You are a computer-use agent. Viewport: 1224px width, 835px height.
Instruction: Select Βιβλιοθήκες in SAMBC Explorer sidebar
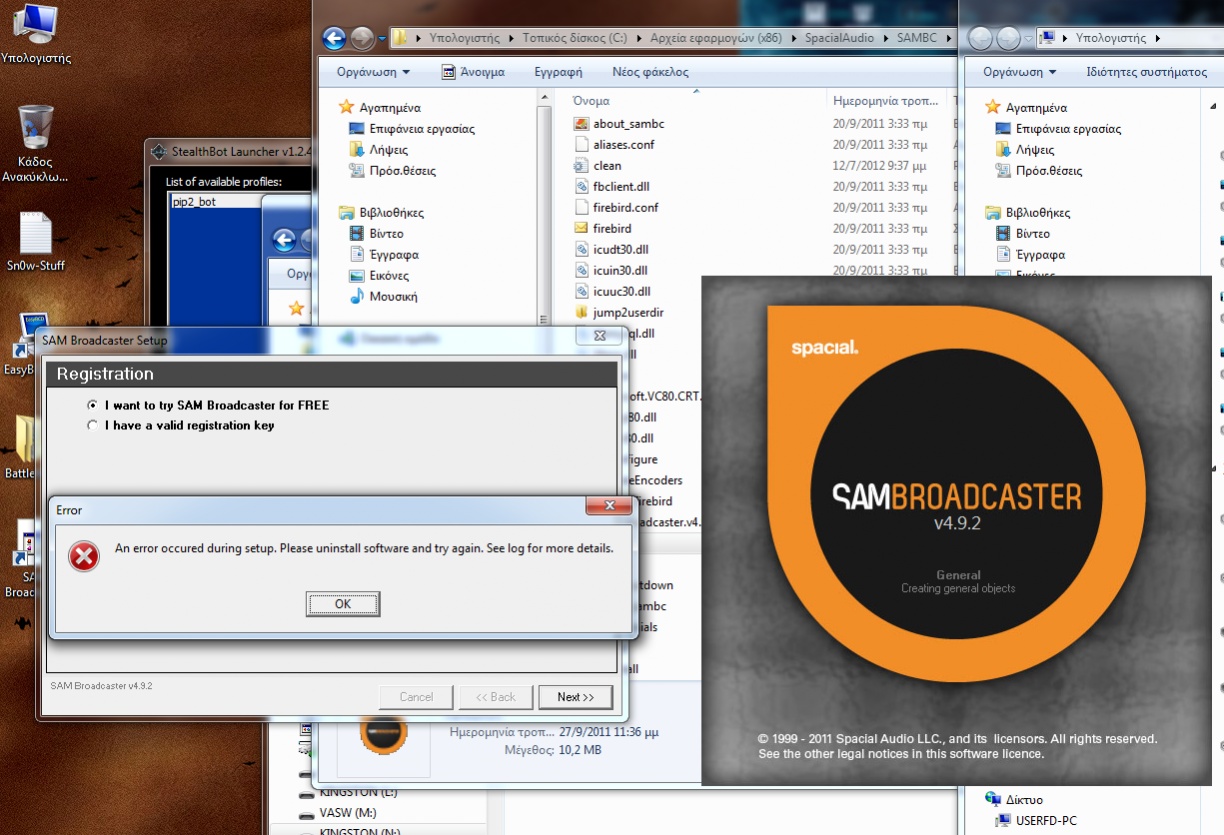381,213
